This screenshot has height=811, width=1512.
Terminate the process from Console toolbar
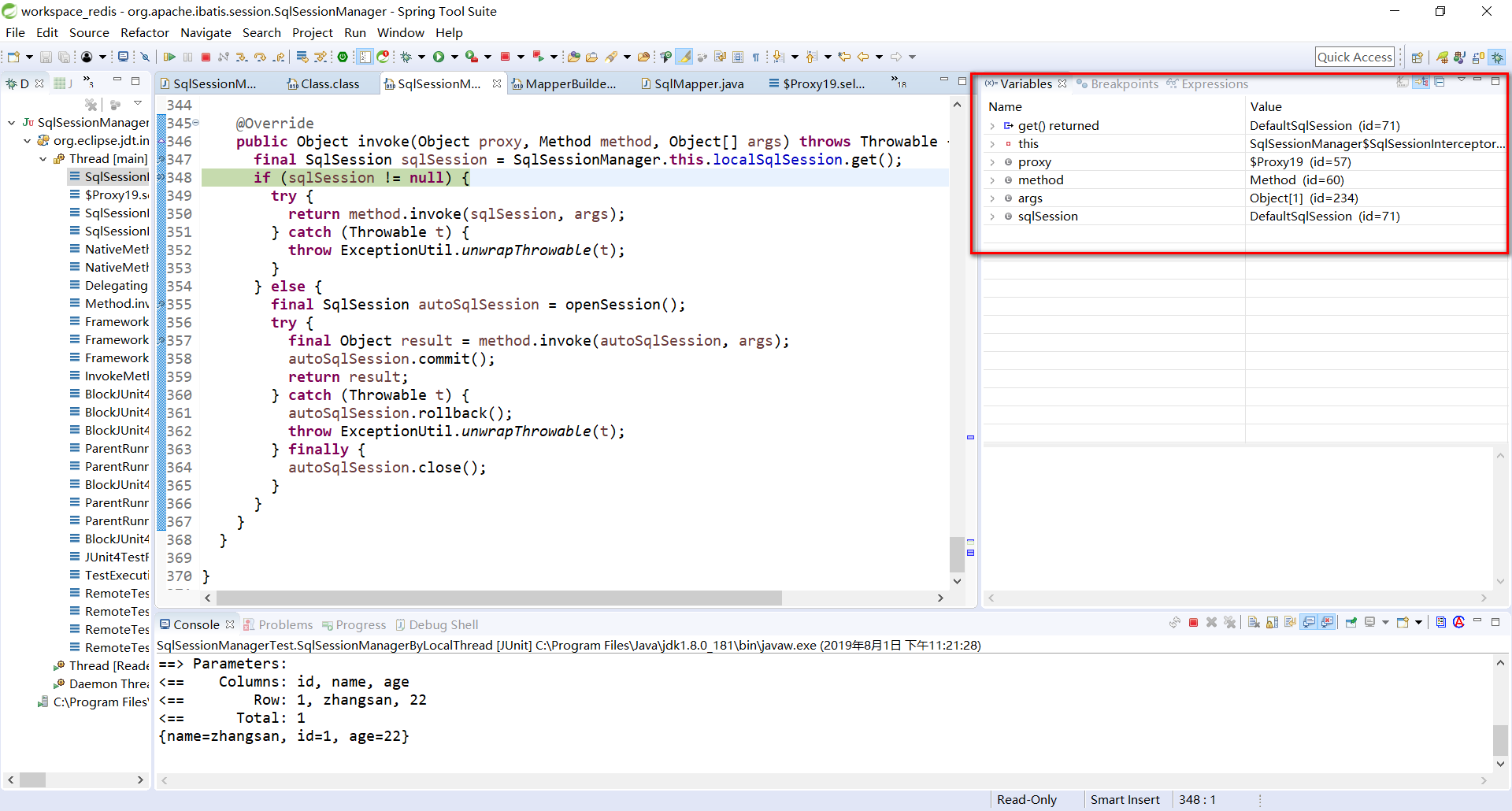tap(1193, 623)
